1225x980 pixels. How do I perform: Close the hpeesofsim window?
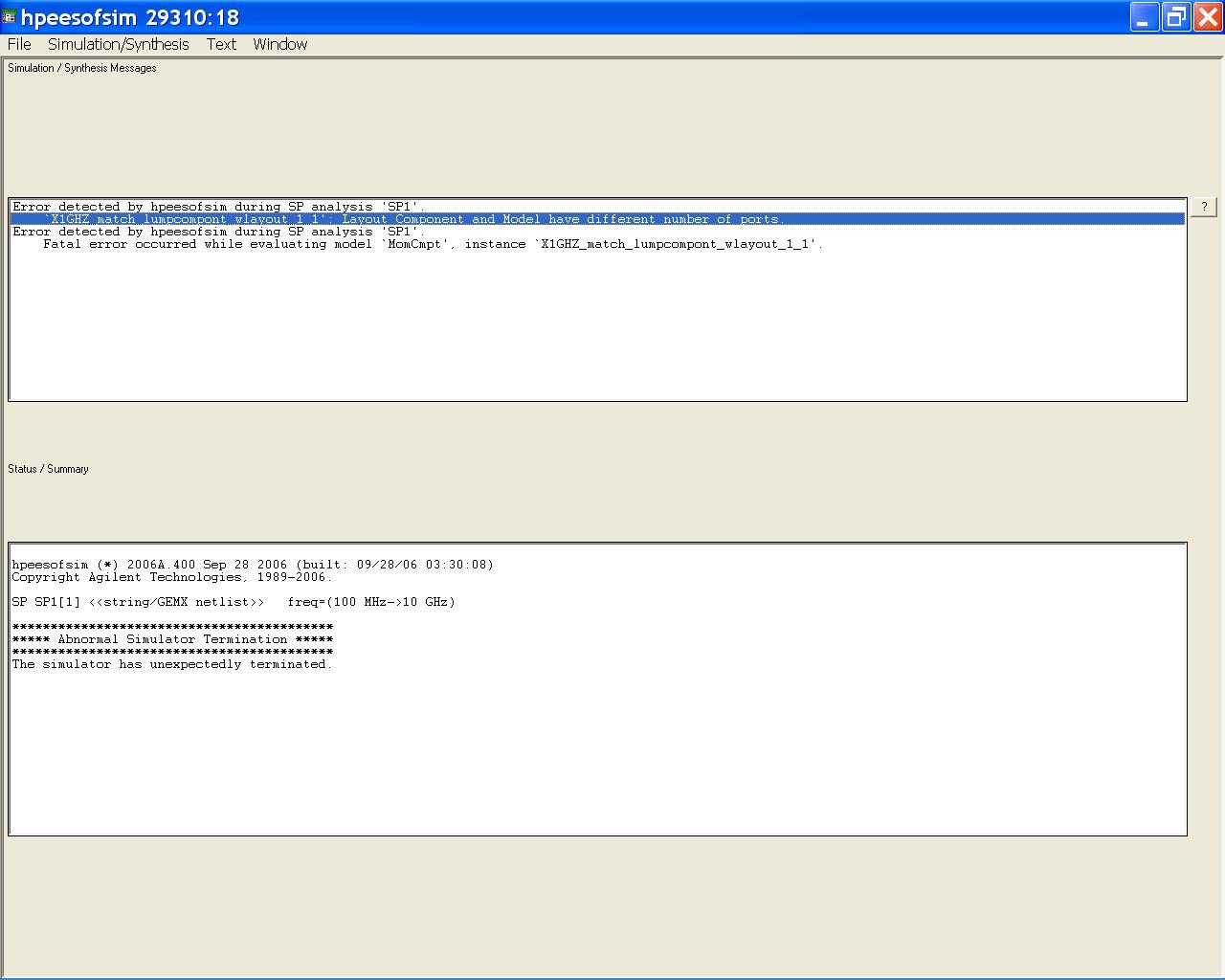(x=1208, y=17)
